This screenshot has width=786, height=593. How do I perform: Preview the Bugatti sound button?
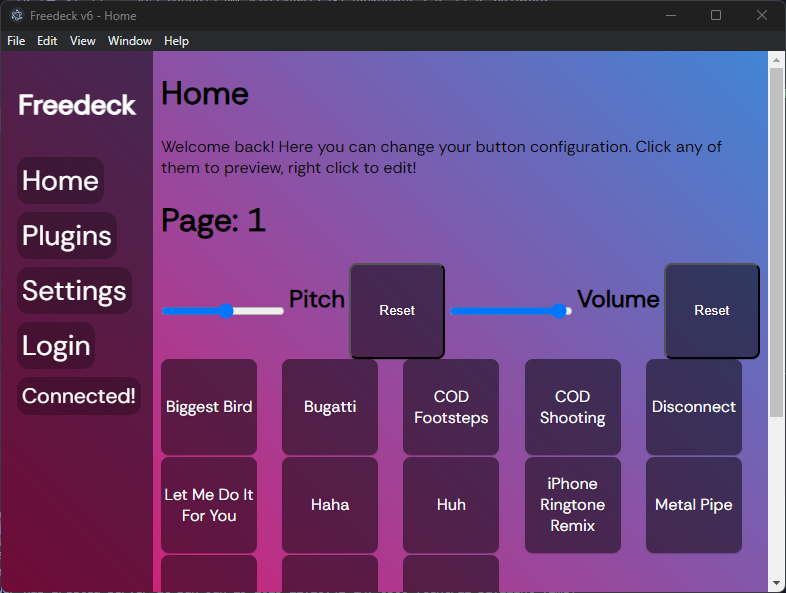coord(330,407)
